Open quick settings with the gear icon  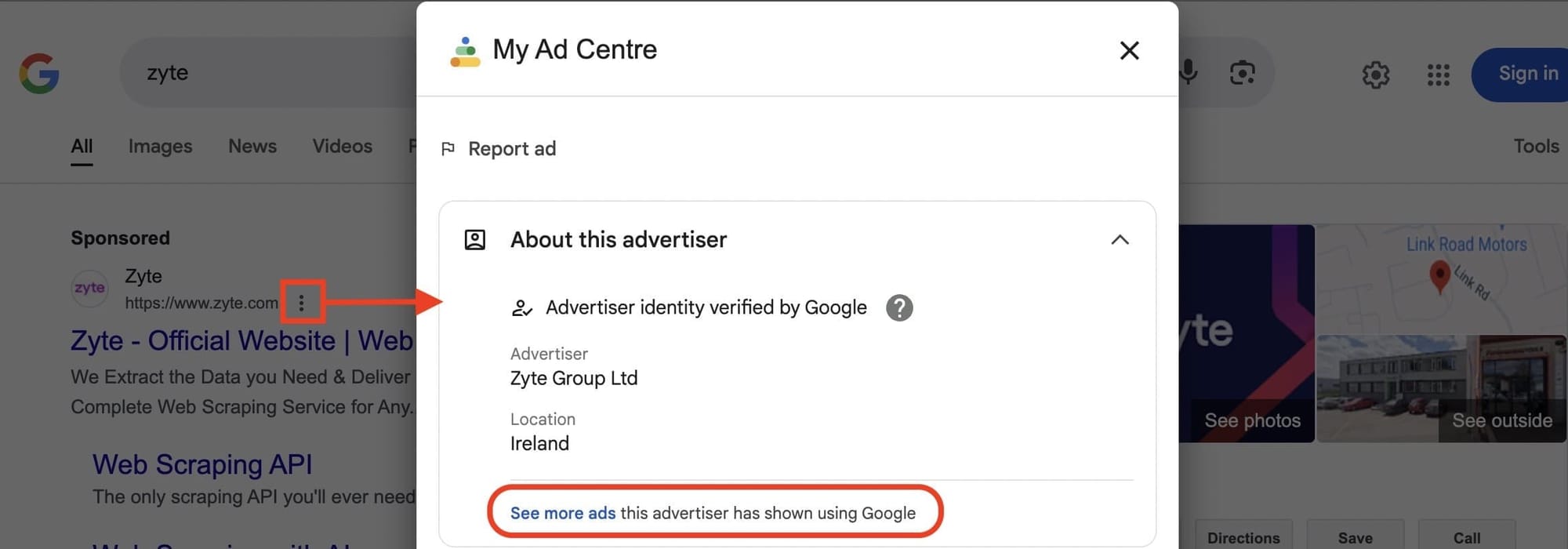1376,75
